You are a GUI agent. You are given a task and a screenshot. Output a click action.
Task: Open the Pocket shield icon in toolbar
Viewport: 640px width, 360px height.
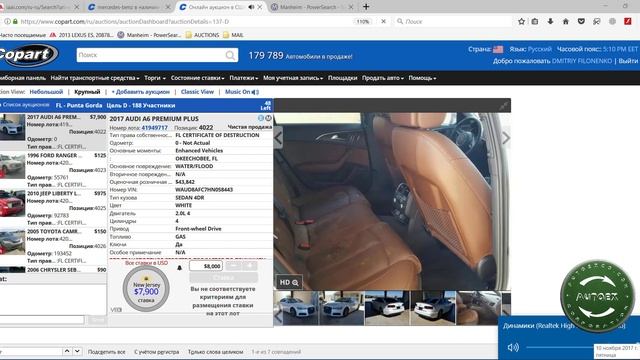[581, 21]
